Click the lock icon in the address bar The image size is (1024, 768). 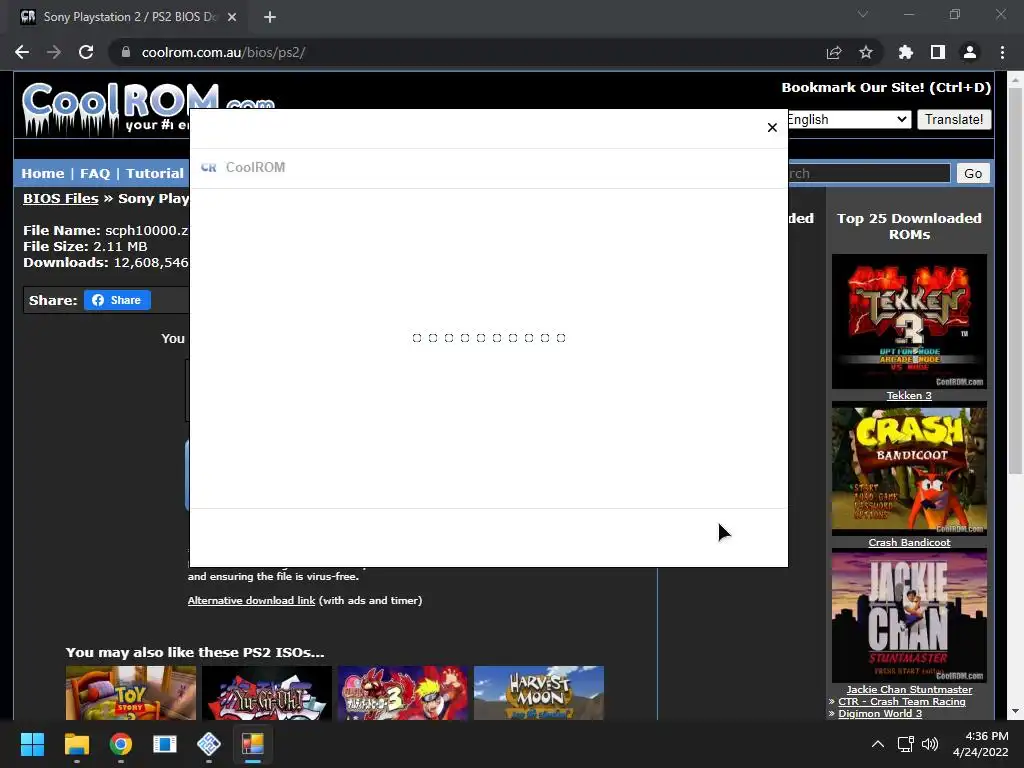(x=126, y=52)
